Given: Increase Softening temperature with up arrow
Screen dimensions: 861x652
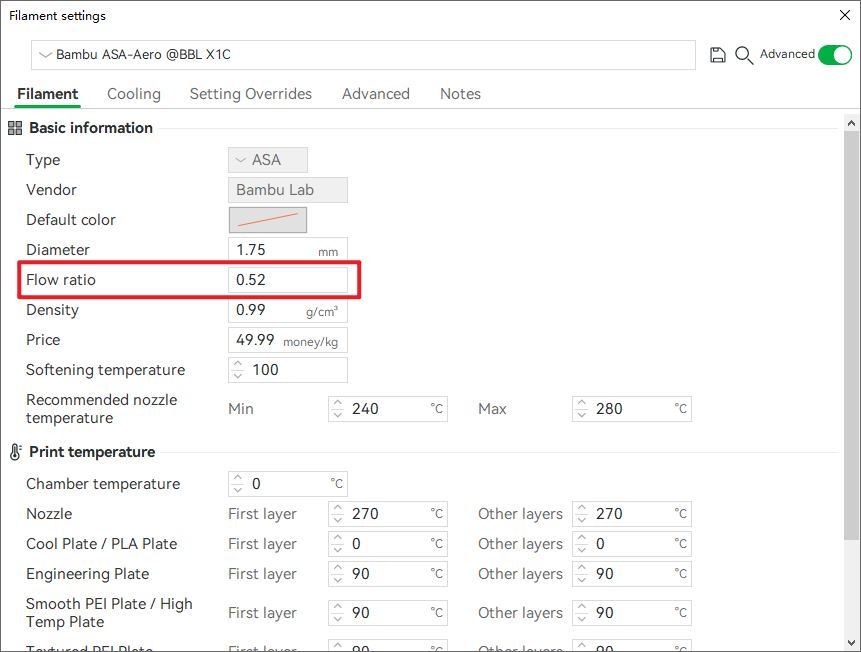Looking at the screenshot, I should [237, 364].
